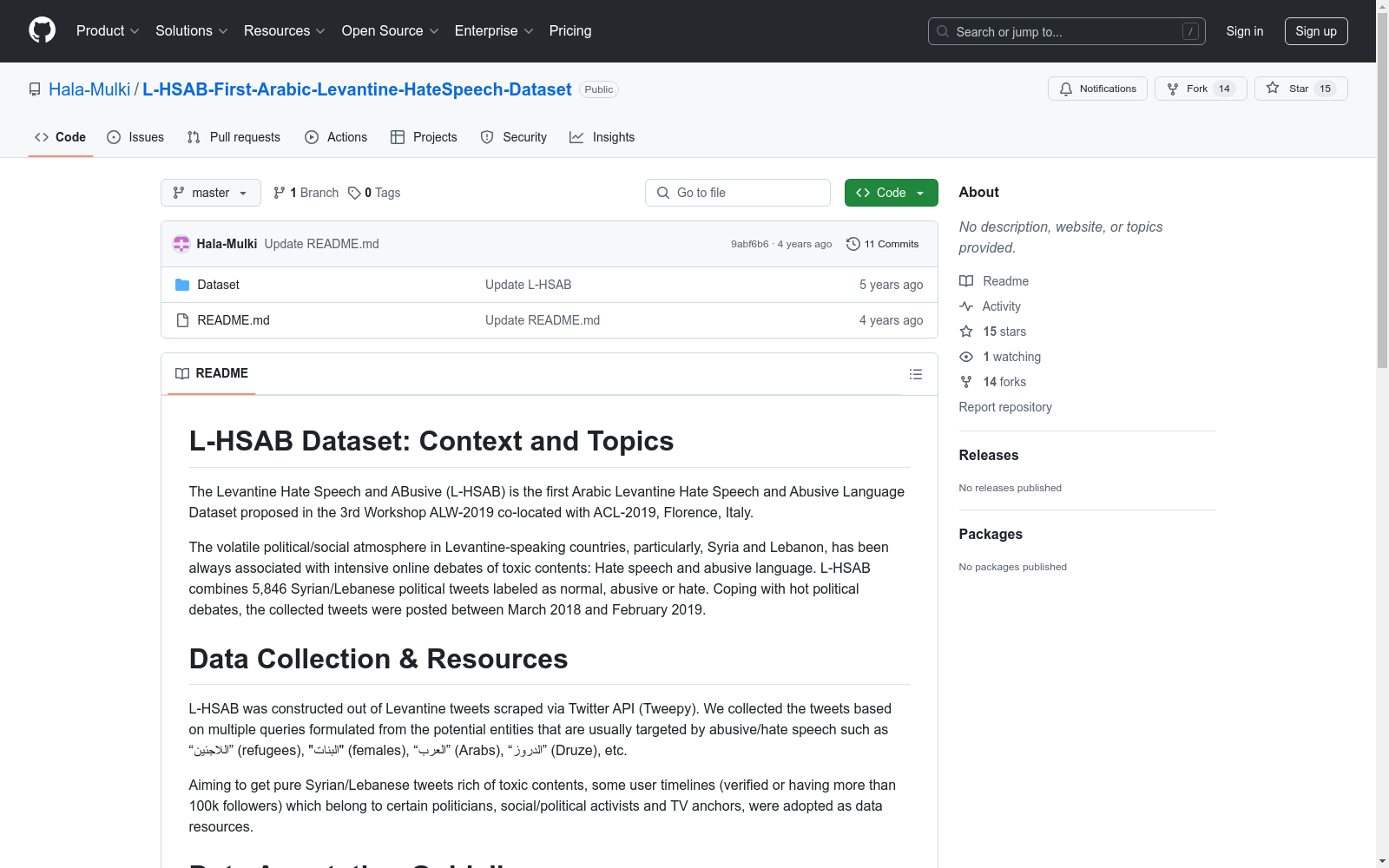
Task: Click the search magnifier icon in header
Action: (943, 31)
